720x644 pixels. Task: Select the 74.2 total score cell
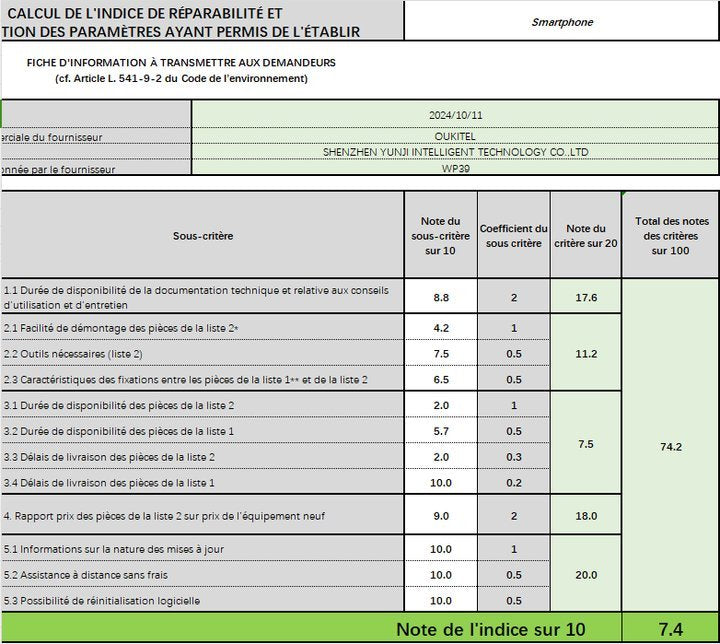[671, 446]
